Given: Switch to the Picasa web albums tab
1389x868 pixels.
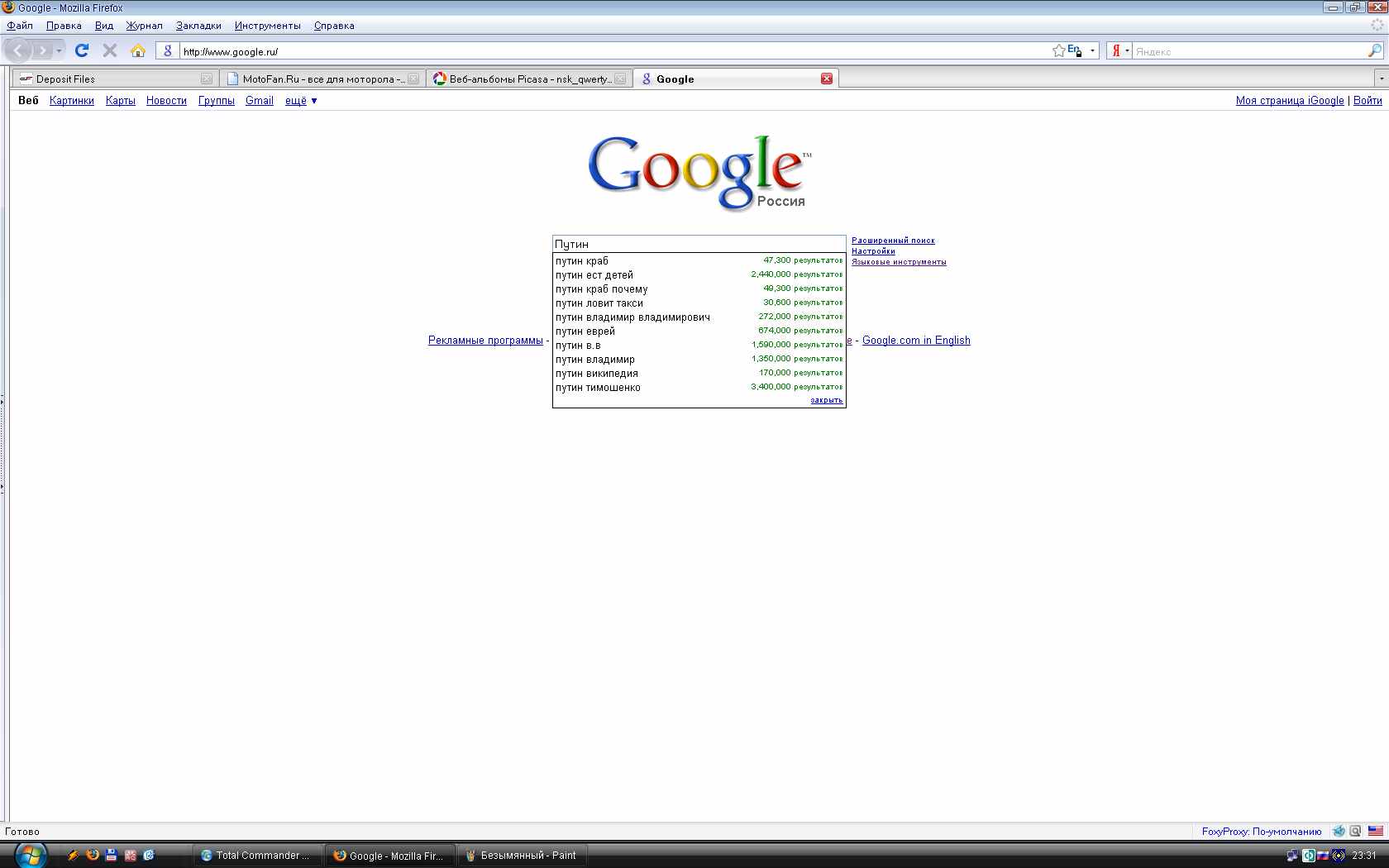Looking at the screenshot, I should coord(529,79).
